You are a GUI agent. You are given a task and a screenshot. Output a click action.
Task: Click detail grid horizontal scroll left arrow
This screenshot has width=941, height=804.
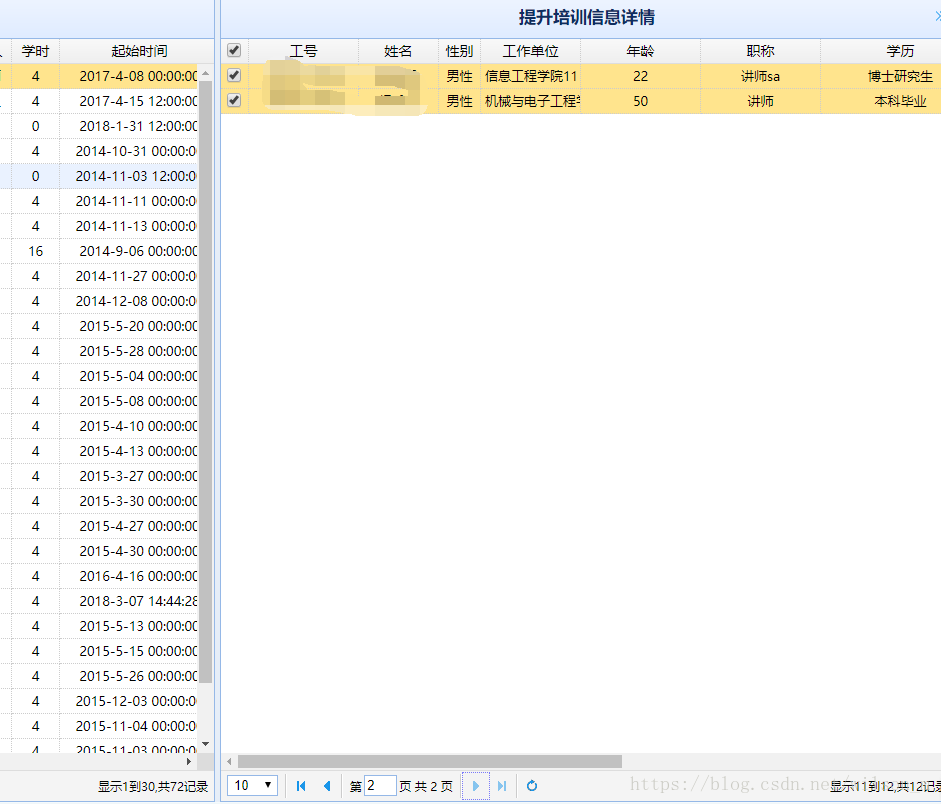click(x=229, y=761)
